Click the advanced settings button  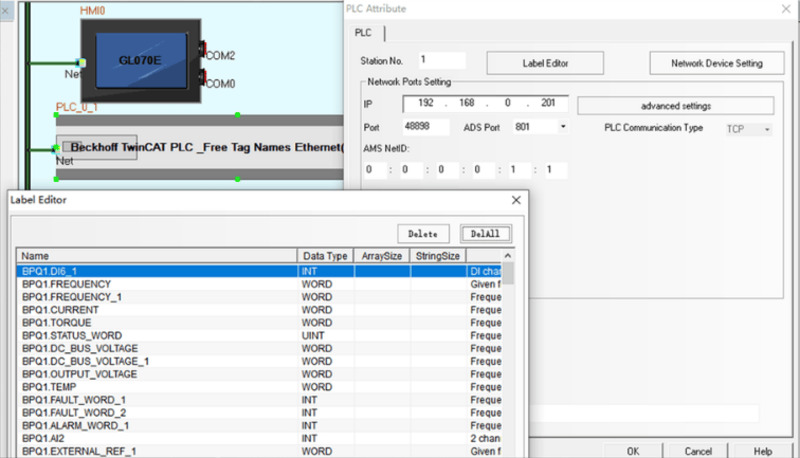click(676, 106)
